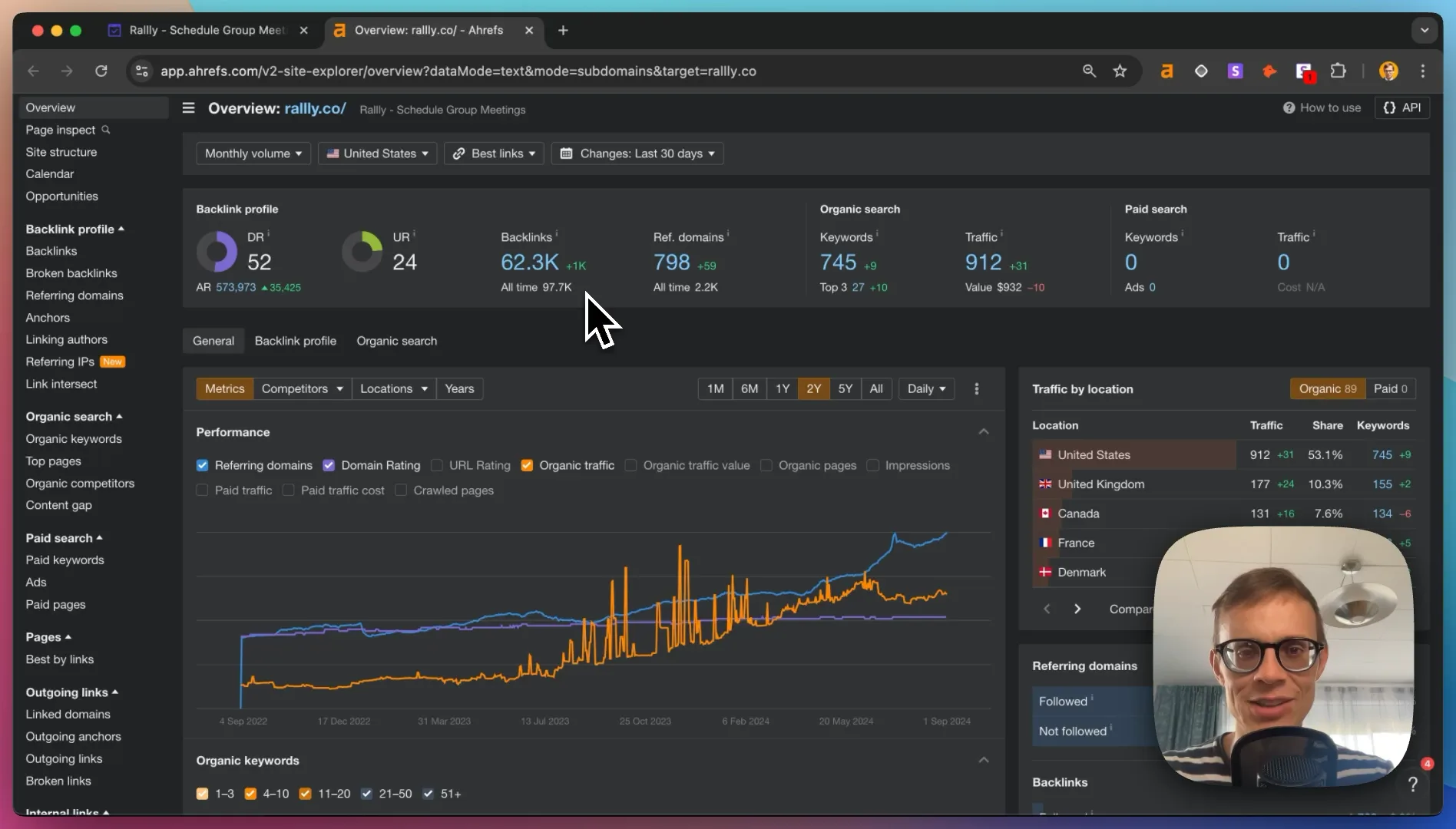Click the API button
This screenshot has width=1456, height=829.
tap(1402, 108)
